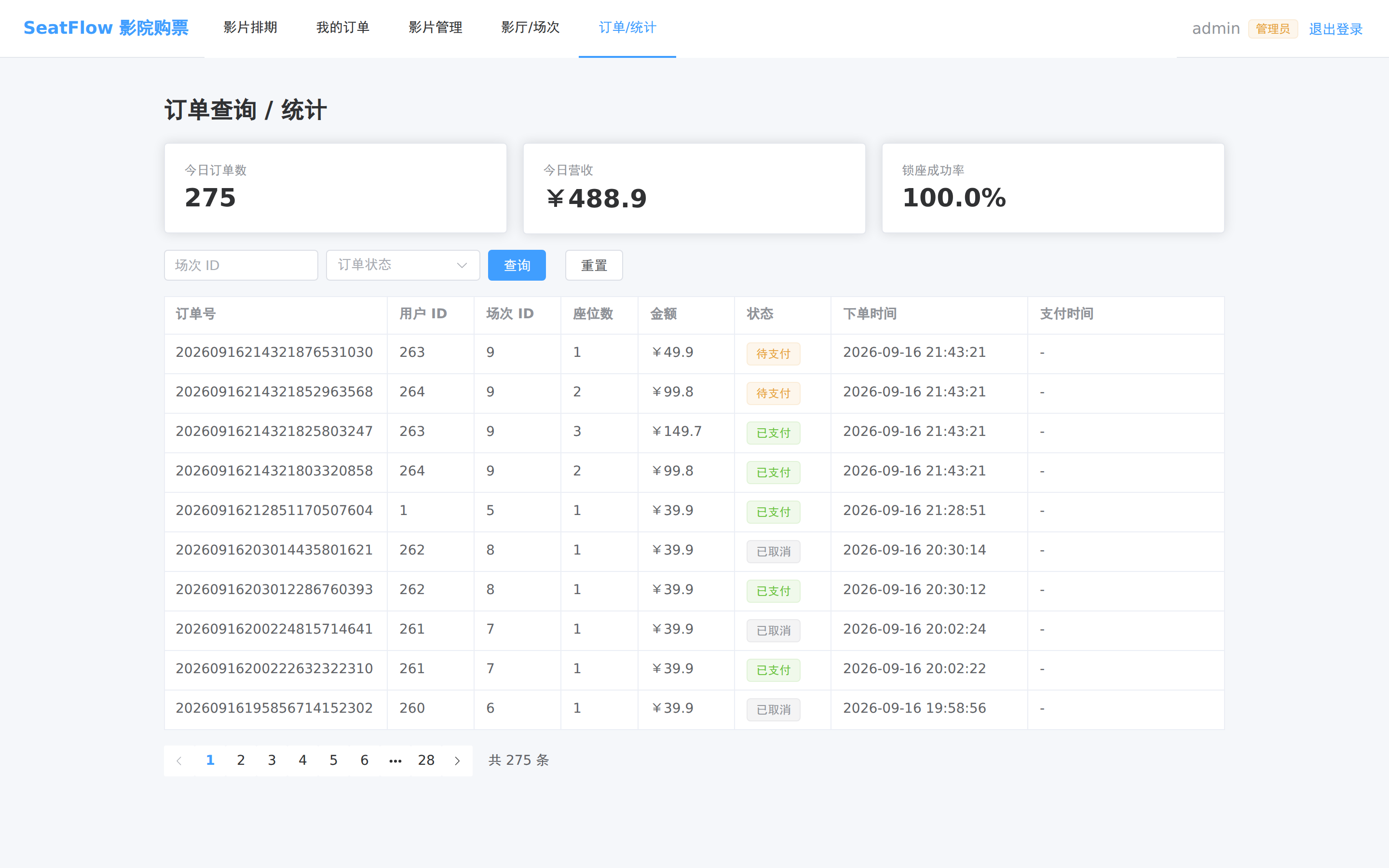1389x868 pixels.
Task: Click the 重置 button
Action: pos(594,265)
